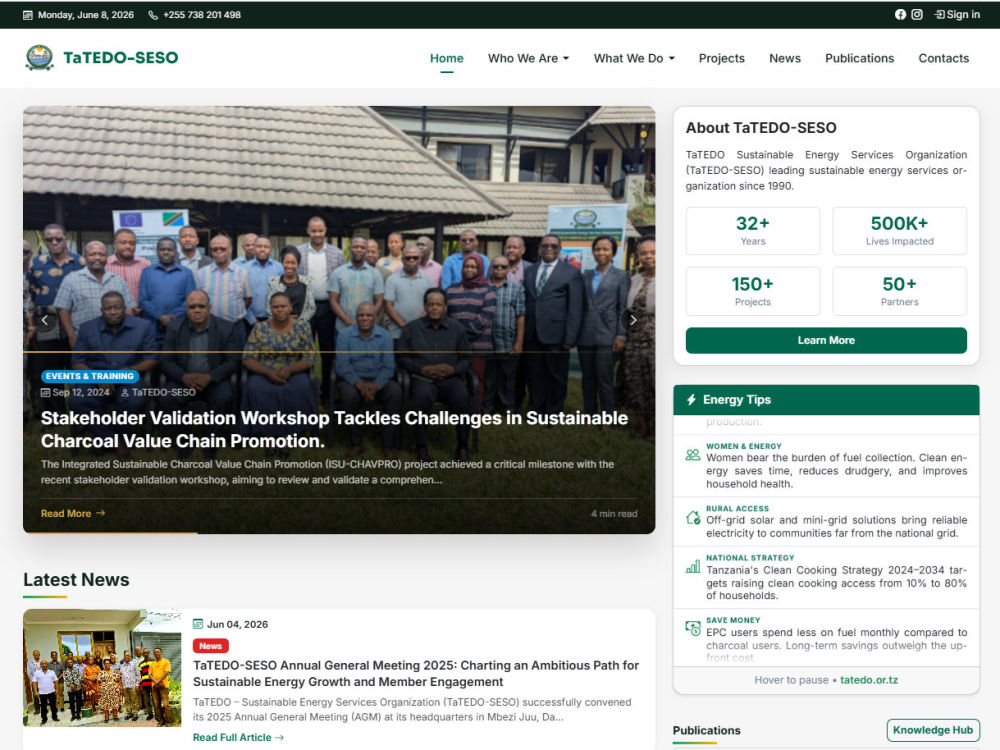Click the 4 min read label
Image resolution: width=1000 pixels, height=750 pixels.
tap(614, 513)
